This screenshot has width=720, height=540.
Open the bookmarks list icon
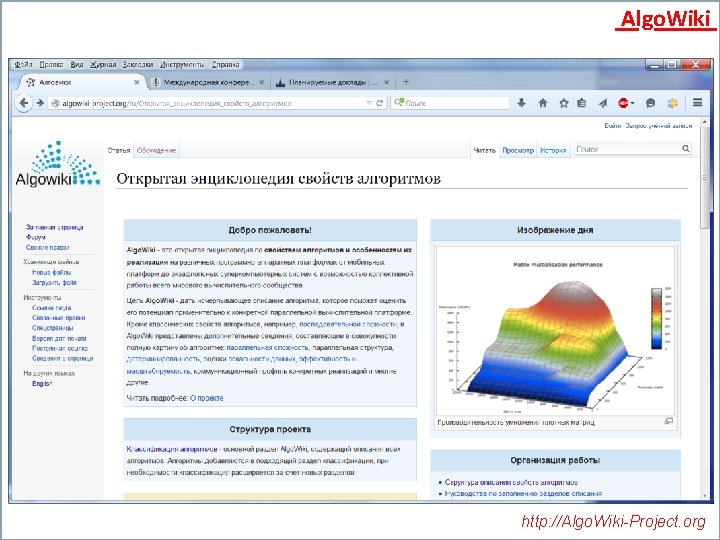coord(582,103)
